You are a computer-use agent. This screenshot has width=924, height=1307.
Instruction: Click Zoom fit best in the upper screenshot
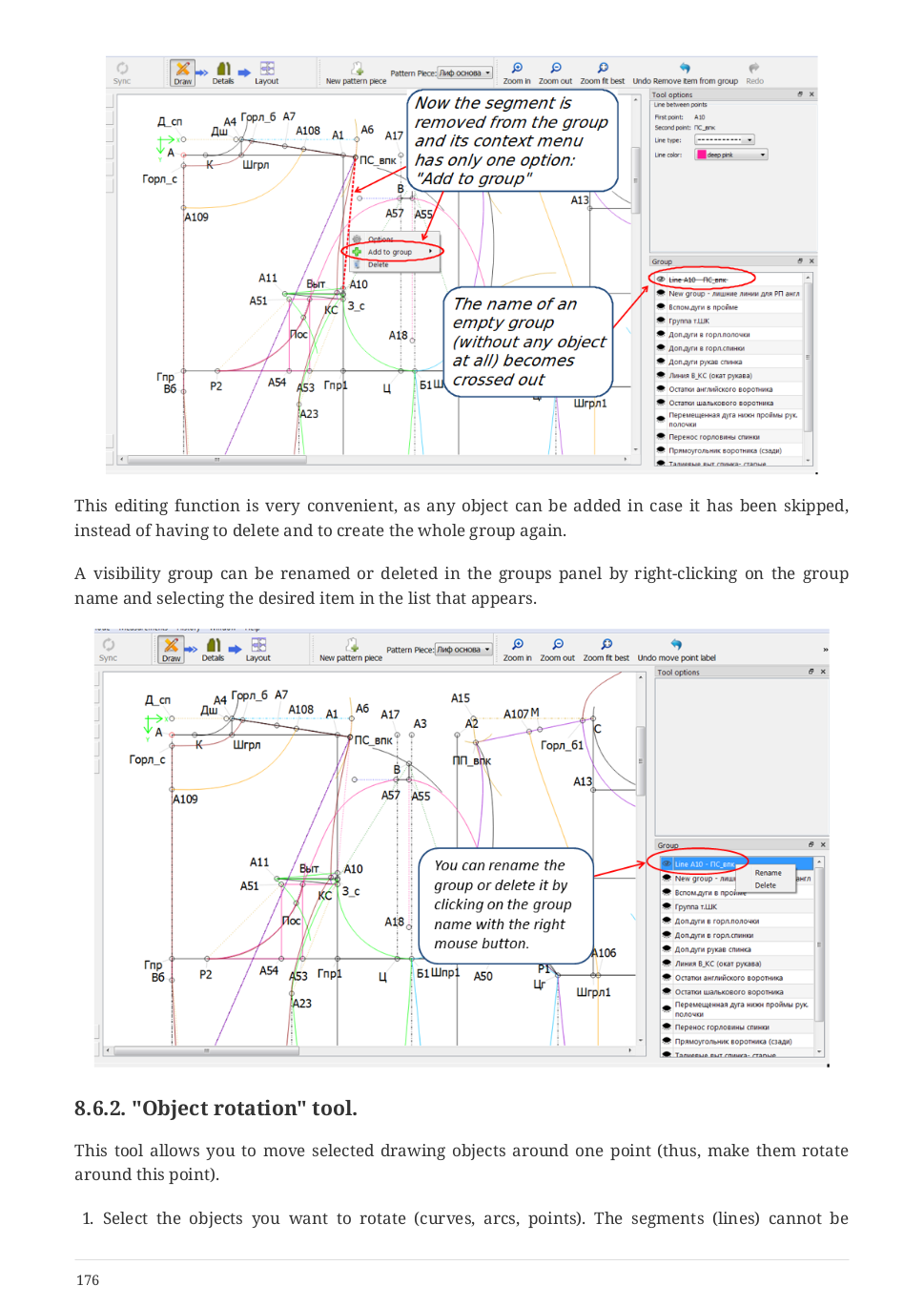point(603,73)
